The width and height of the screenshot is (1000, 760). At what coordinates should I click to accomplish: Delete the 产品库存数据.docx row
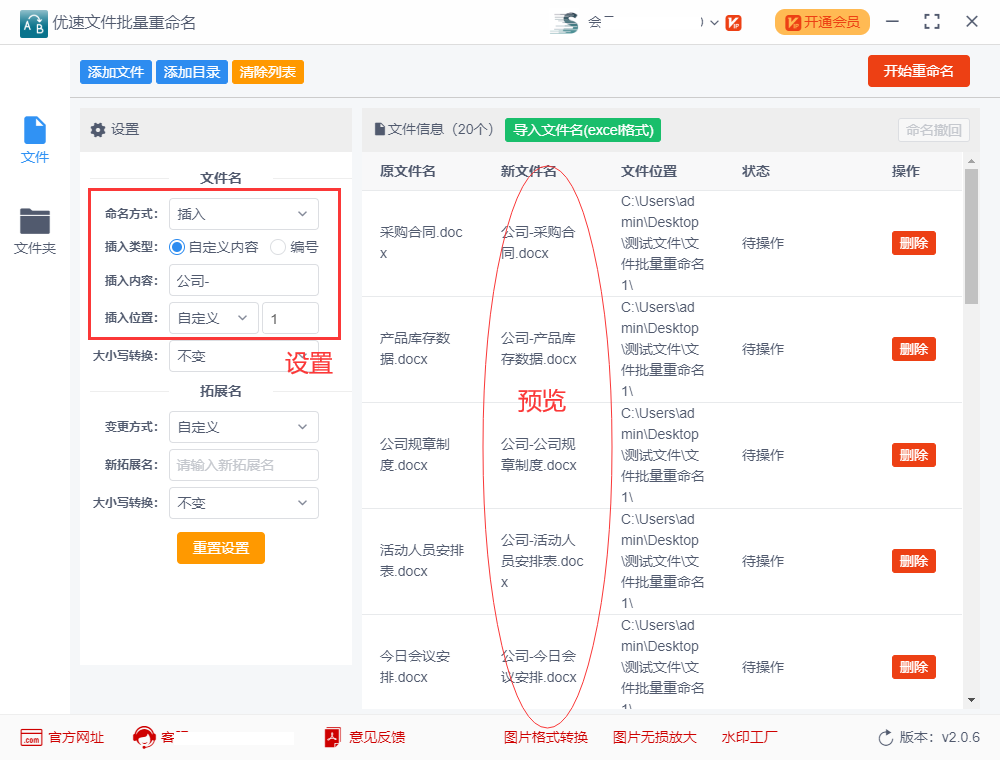point(913,349)
